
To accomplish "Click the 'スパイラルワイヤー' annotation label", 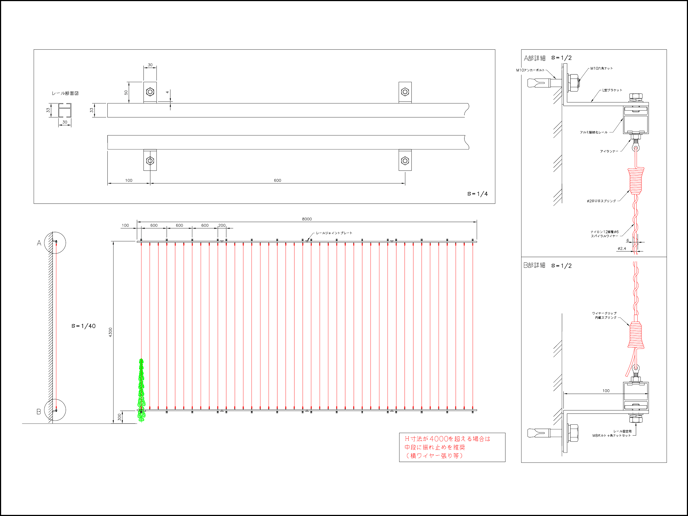I will tap(604, 236).
